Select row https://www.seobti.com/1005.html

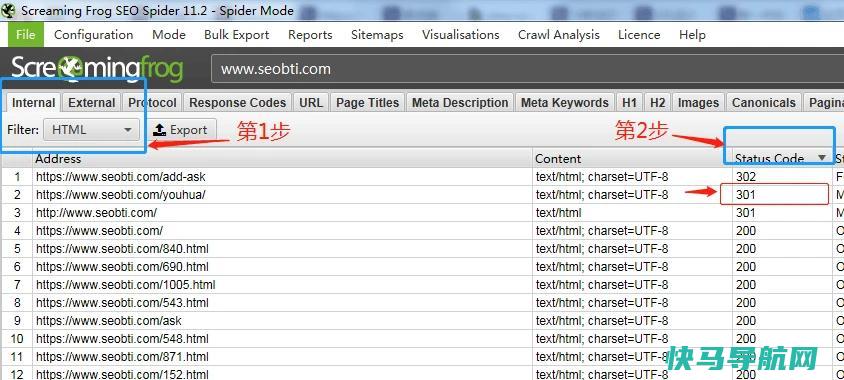coord(422,285)
